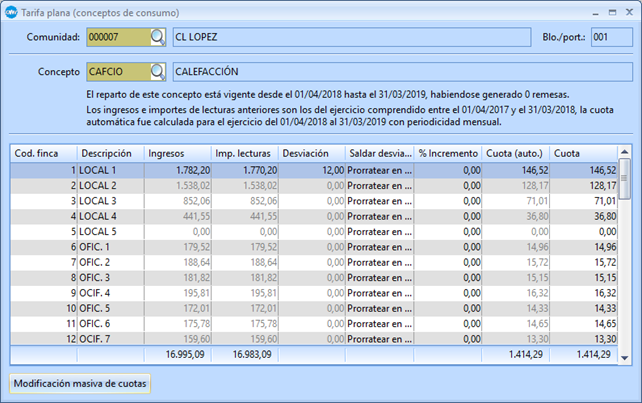Click the Imp. lecturas column header

tap(244, 154)
